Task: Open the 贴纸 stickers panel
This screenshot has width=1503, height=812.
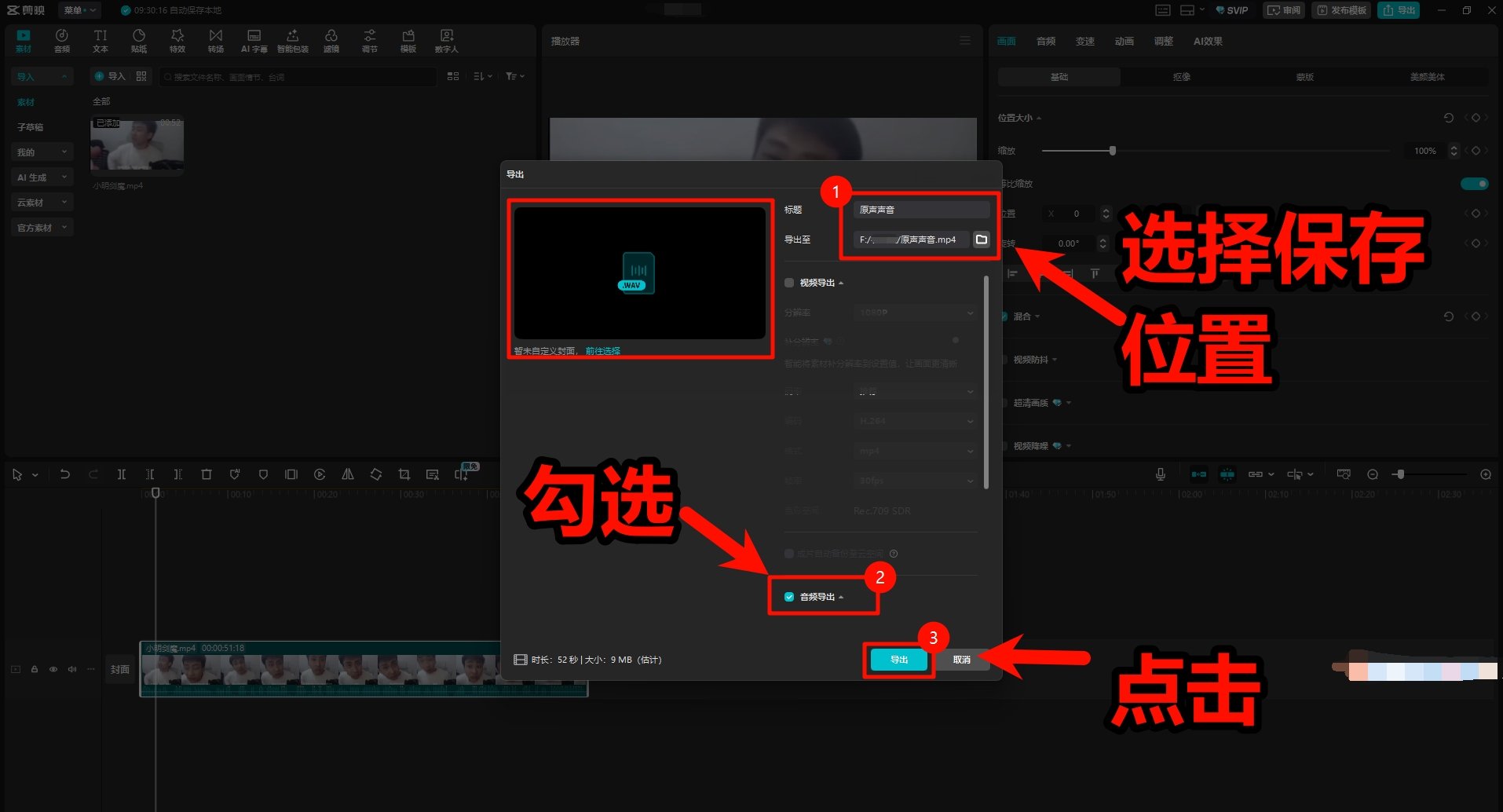Action: [x=138, y=40]
